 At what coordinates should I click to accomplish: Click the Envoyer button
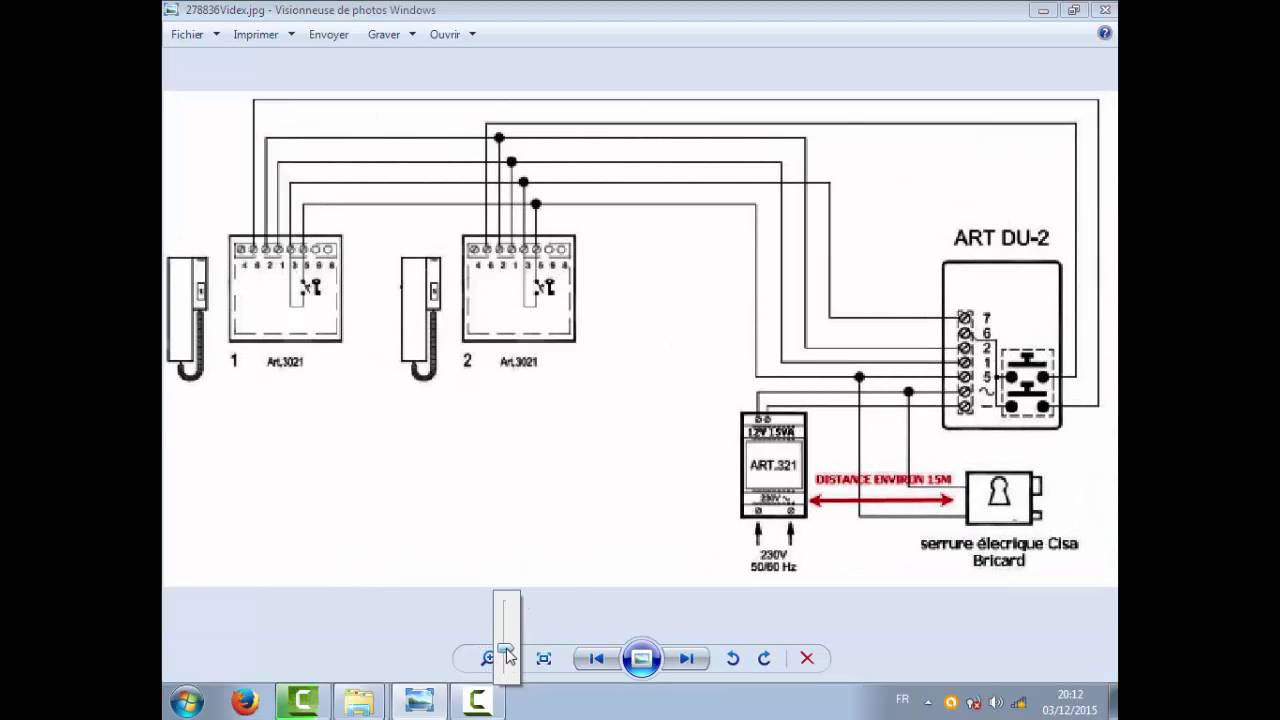[329, 34]
